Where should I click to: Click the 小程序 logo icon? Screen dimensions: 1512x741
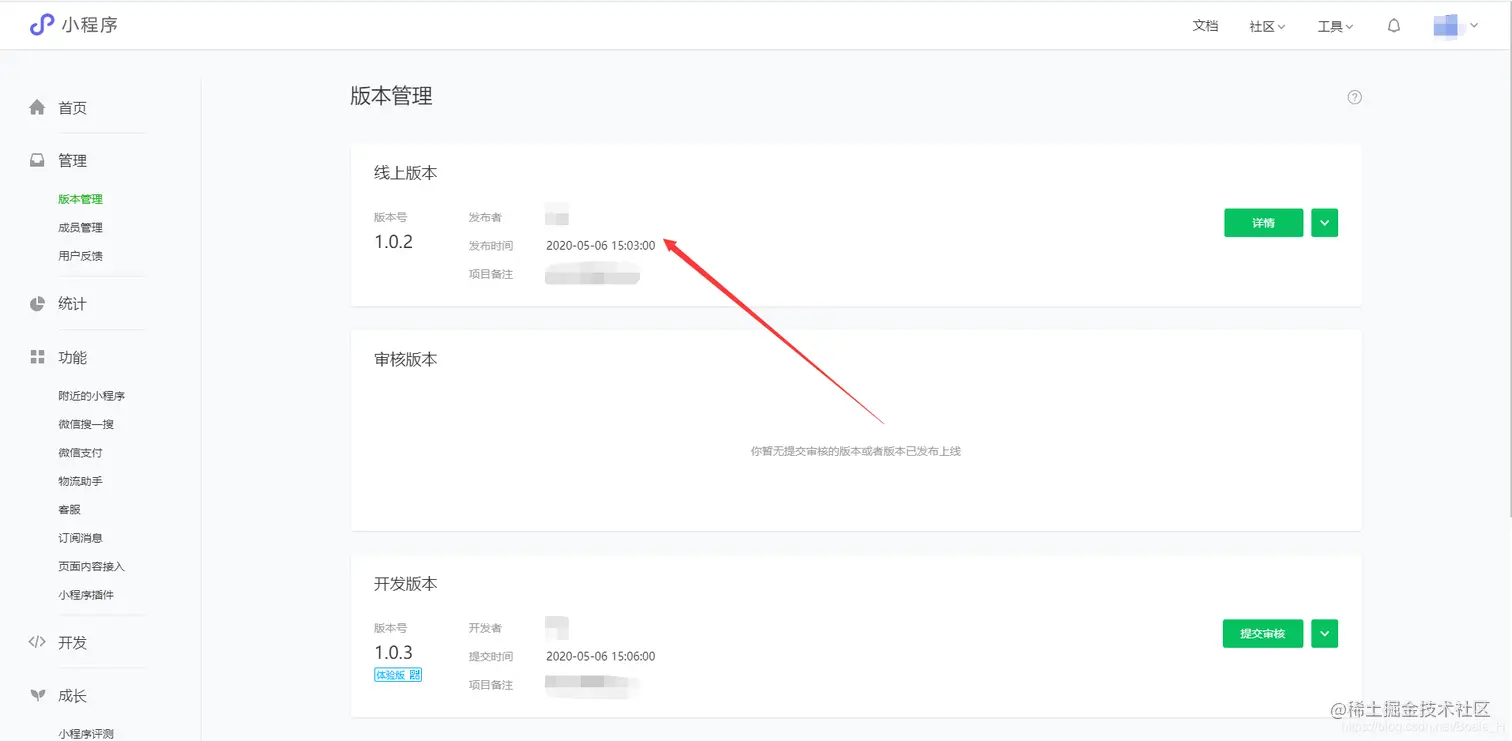click(x=41, y=25)
